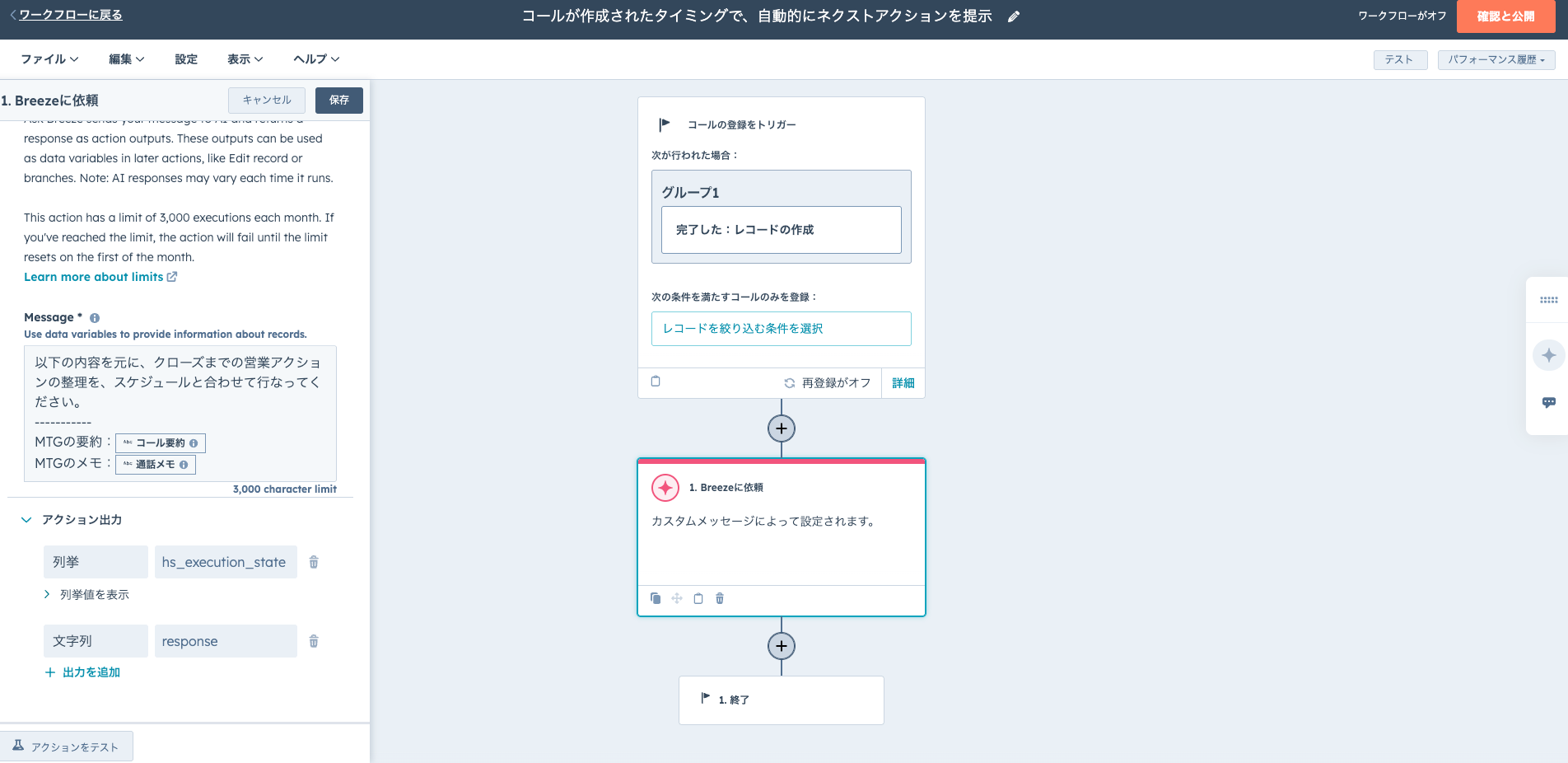Delete the Breeze action with its trash icon
Screen dimensions: 1568x763
(x=720, y=598)
